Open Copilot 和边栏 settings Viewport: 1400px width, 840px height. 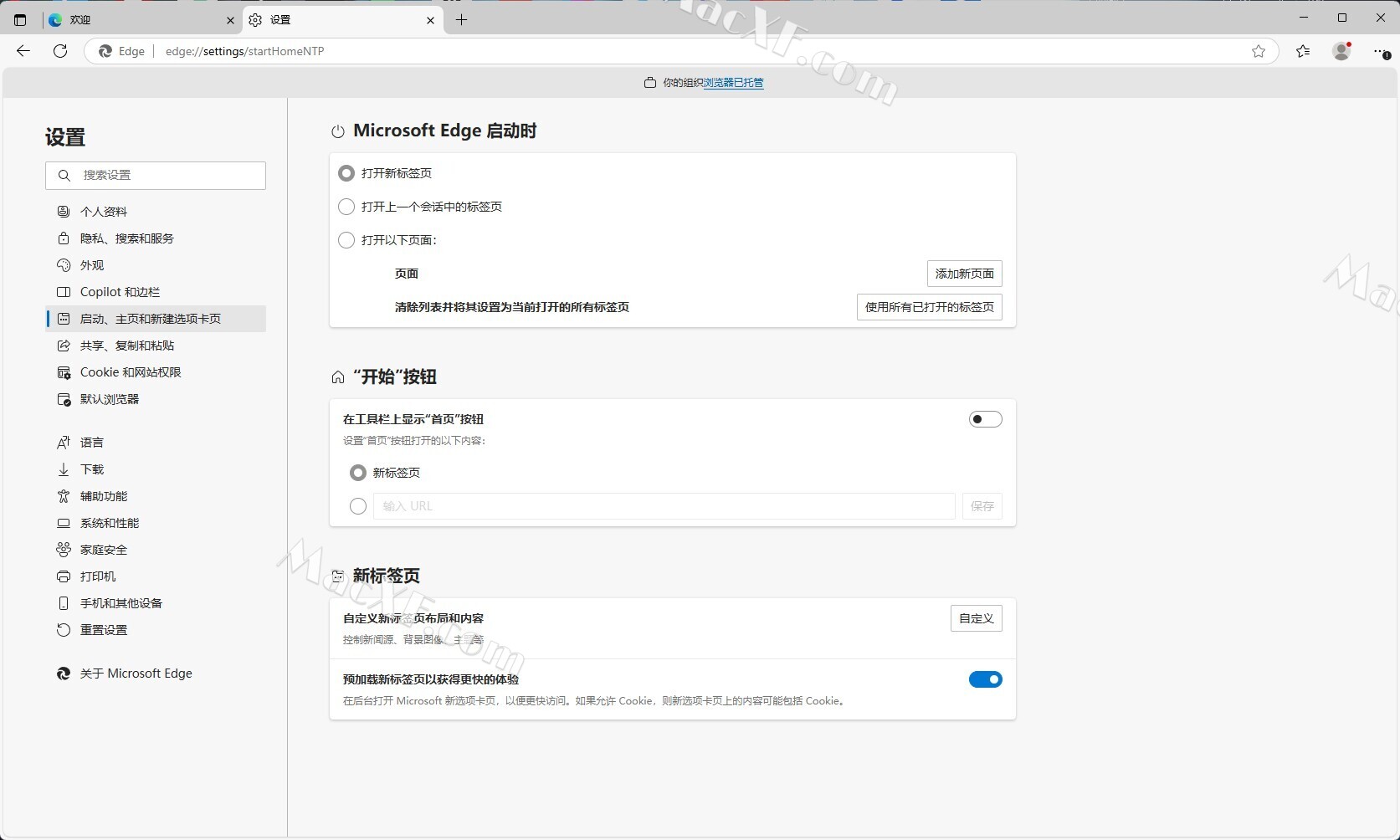click(x=156, y=292)
